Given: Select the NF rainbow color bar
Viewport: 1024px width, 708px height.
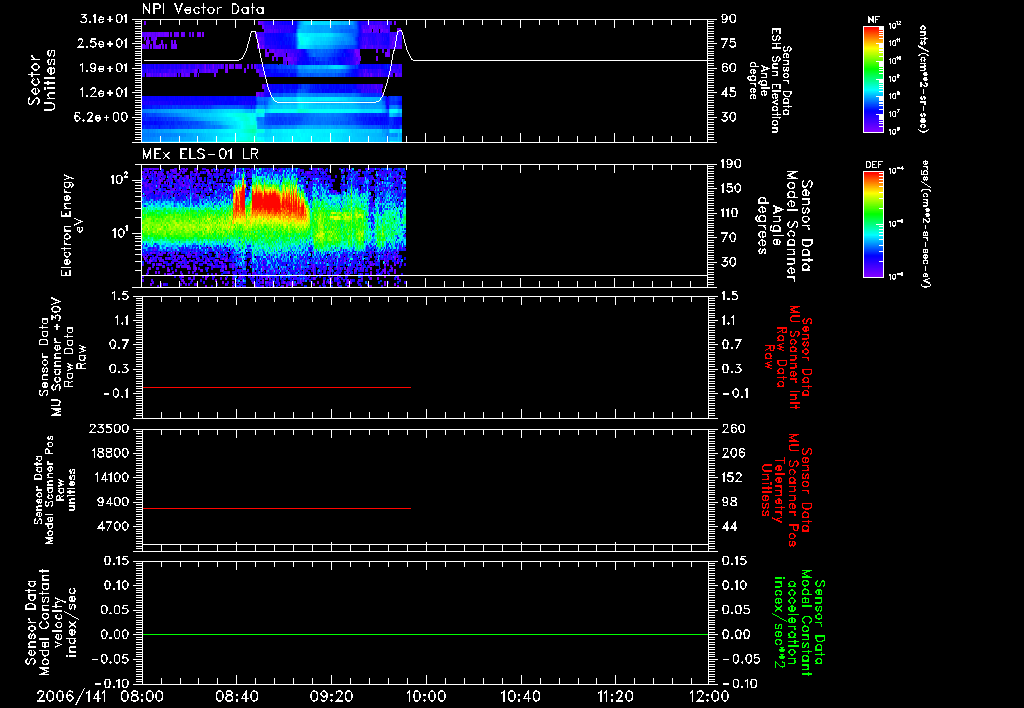Looking at the screenshot, I should point(873,78).
